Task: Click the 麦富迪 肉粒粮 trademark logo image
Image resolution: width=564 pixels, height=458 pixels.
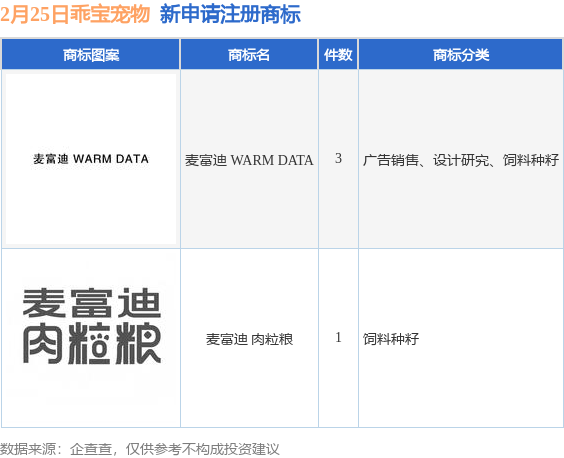Action: pos(91,326)
